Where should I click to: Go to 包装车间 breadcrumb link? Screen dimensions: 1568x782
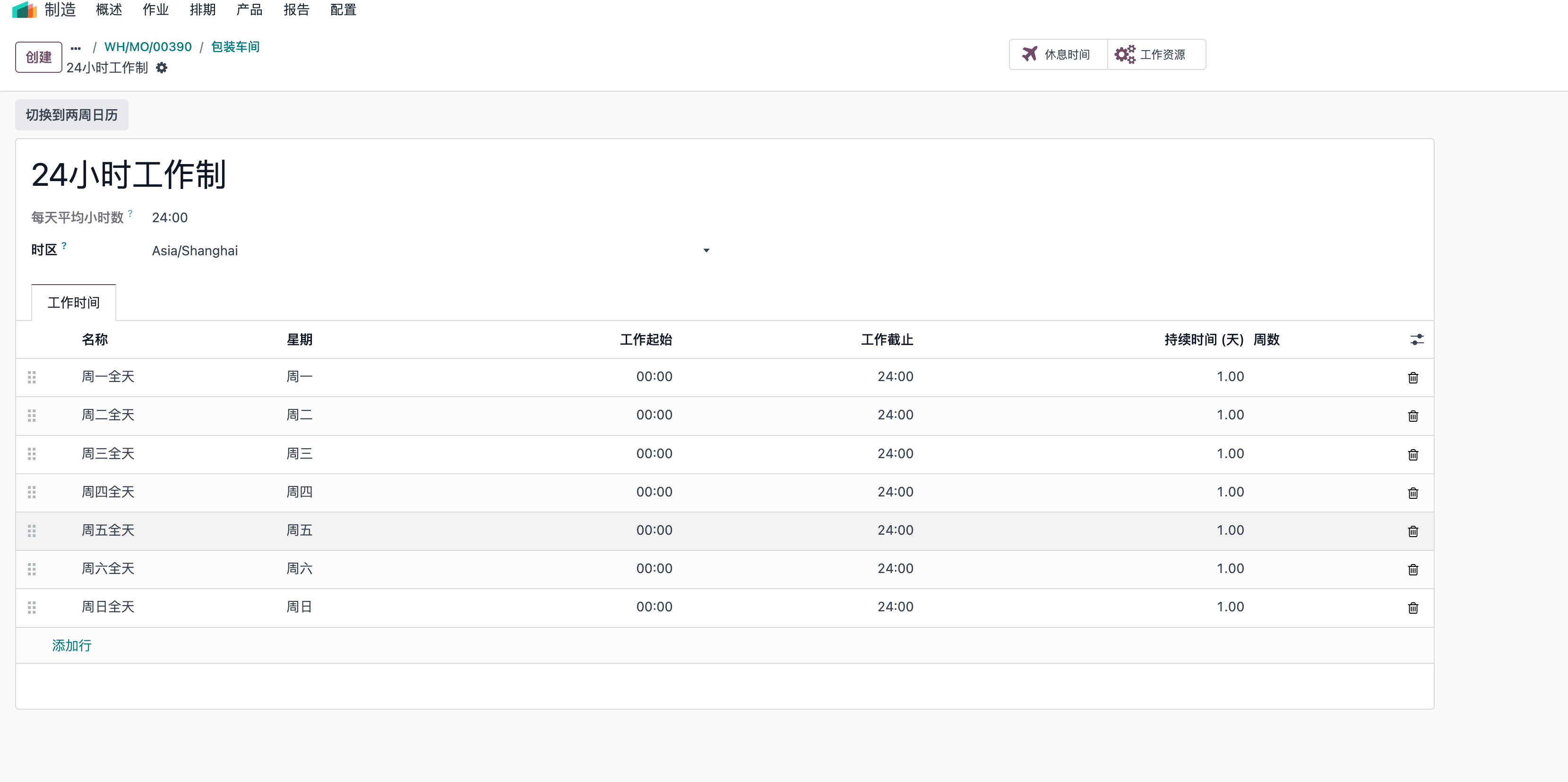coord(235,47)
